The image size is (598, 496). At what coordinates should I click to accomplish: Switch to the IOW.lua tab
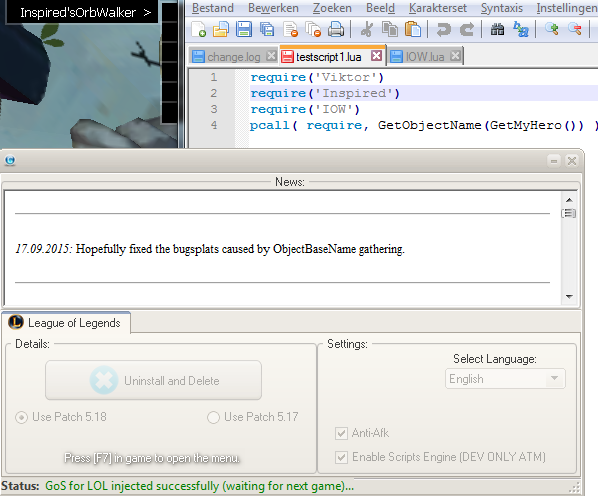click(425, 57)
